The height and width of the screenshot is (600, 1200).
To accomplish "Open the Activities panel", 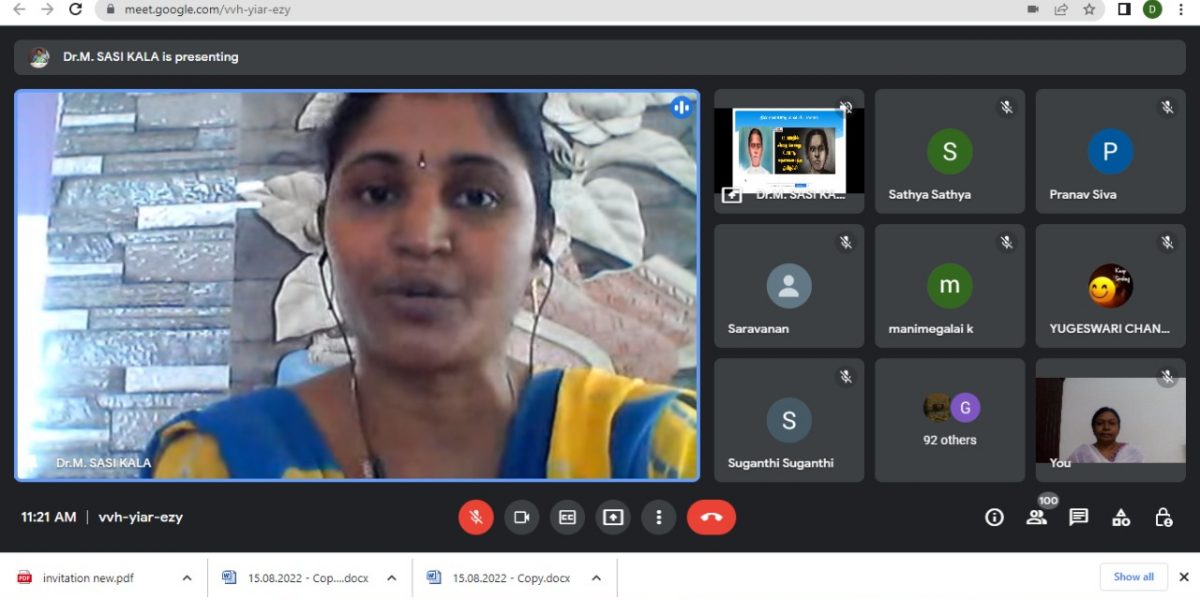I will (1121, 517).
